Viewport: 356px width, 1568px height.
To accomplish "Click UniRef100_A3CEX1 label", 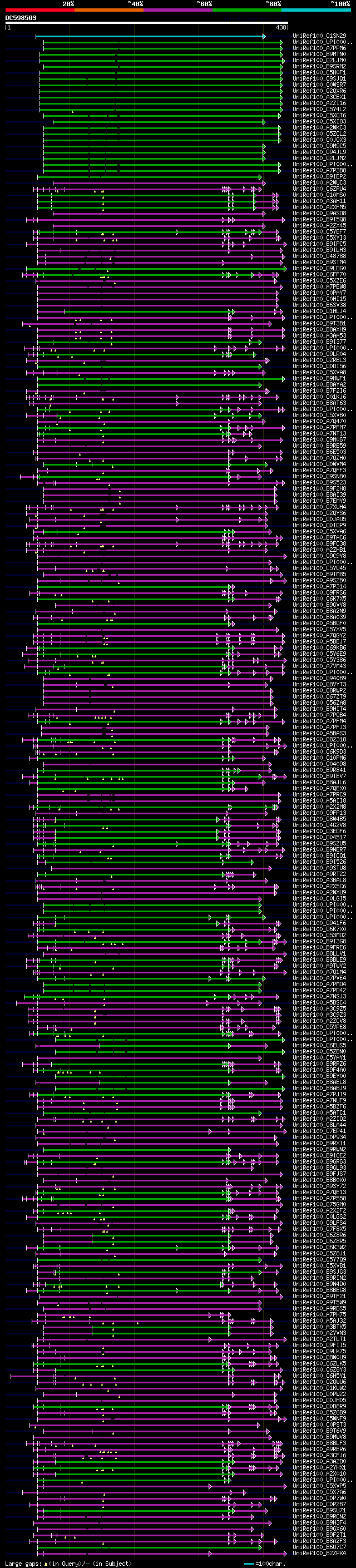I will click(319, 97).
